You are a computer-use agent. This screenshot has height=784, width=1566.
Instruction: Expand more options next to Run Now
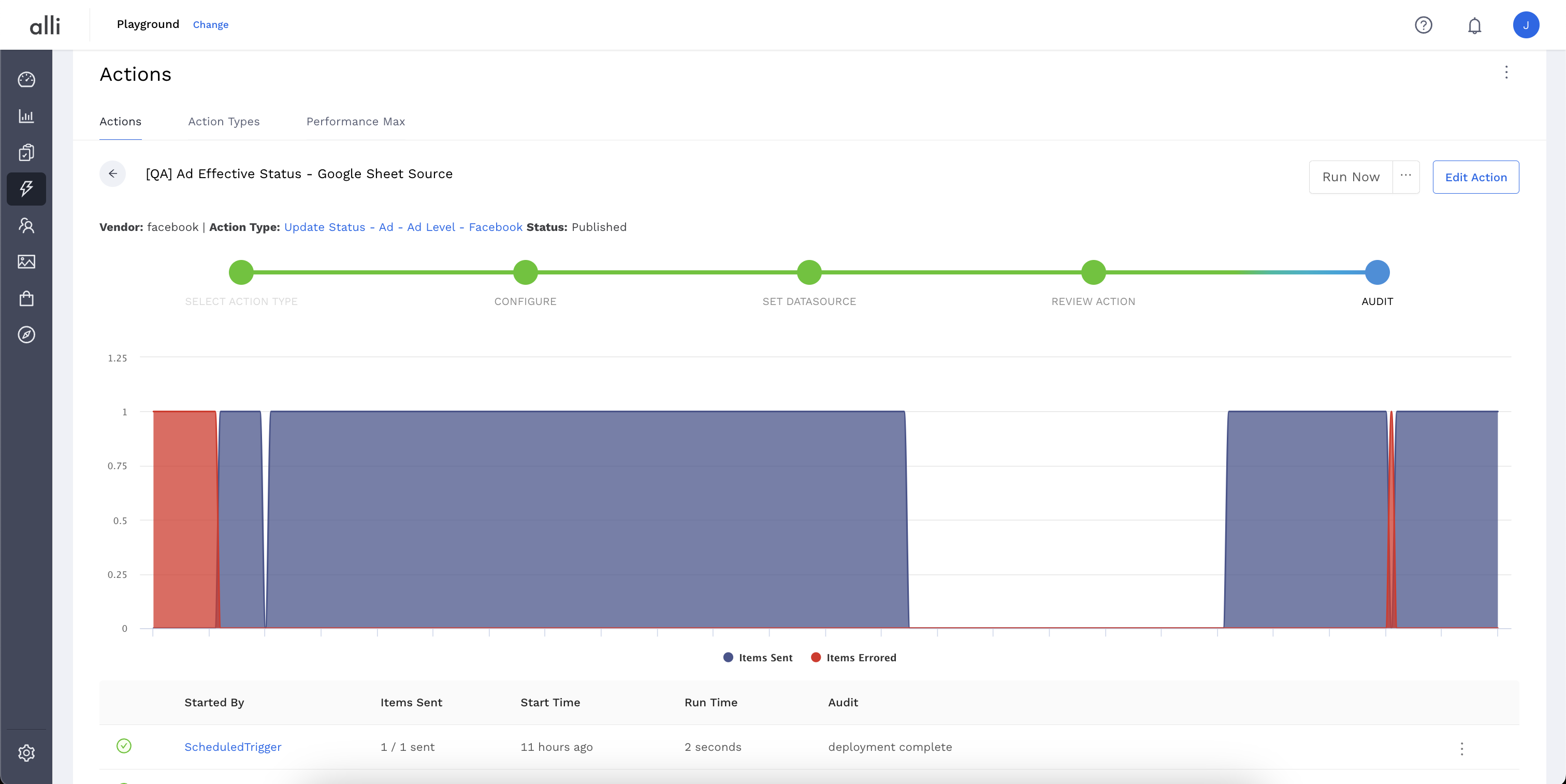coord(1405,177)
